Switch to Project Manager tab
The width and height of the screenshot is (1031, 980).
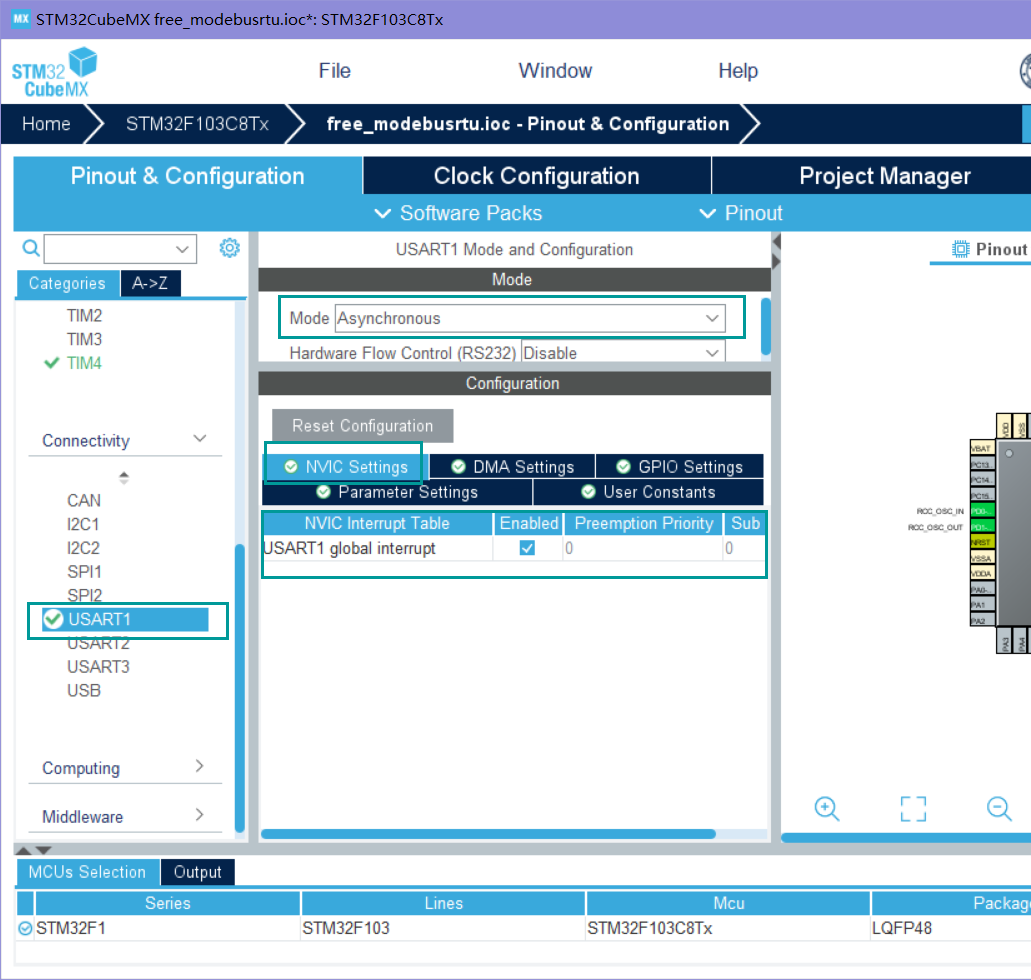(x=884, y=176)
